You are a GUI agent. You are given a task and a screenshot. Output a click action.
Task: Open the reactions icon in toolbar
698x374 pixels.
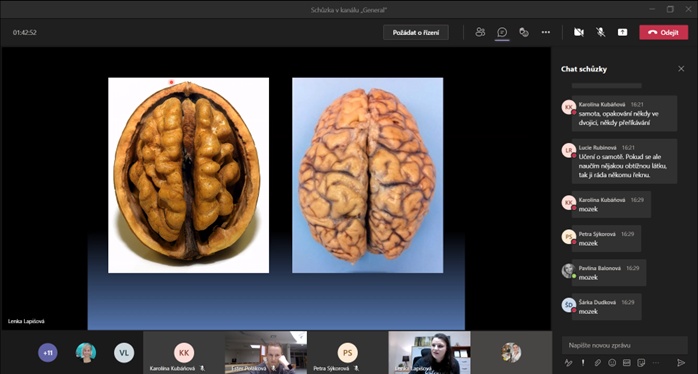coord(524,32)
